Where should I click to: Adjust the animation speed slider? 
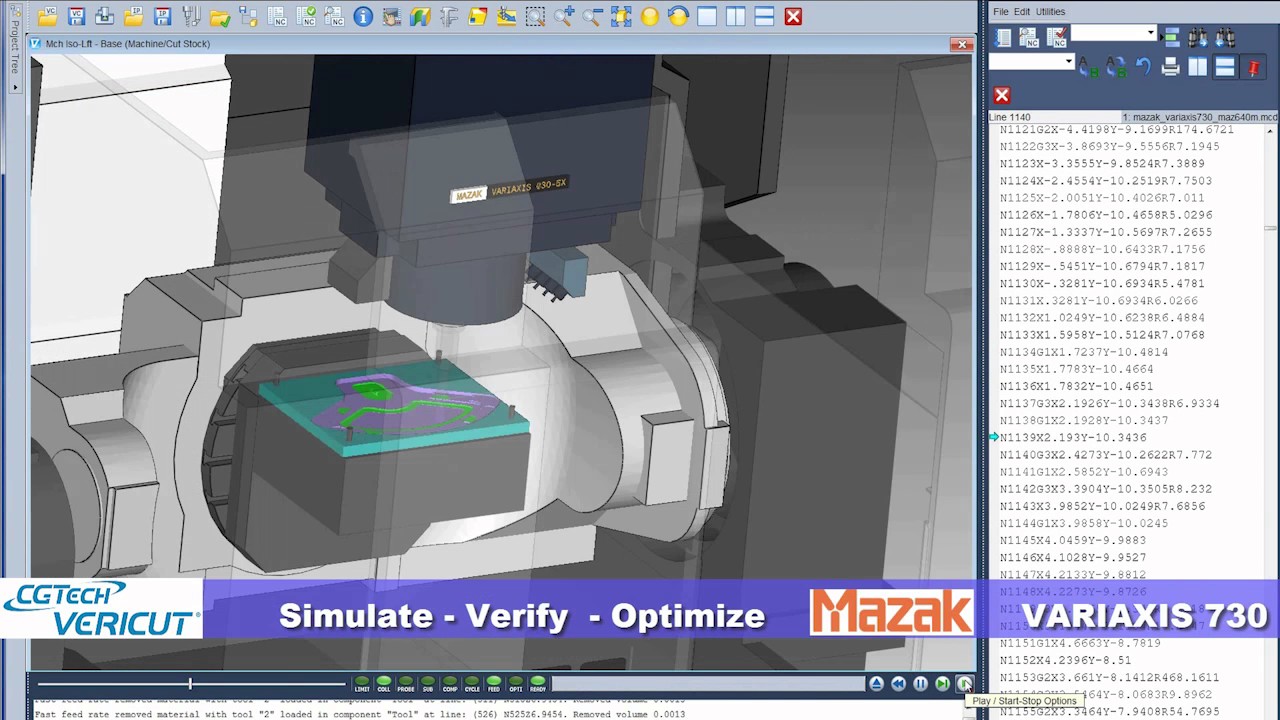(x=190, y=684)
